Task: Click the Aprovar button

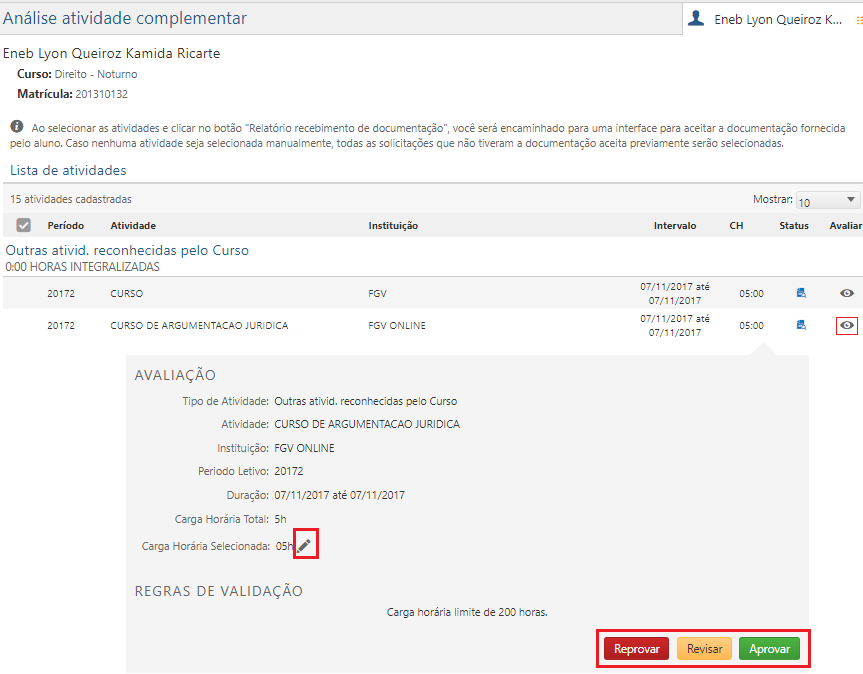Action: (770, 648)
